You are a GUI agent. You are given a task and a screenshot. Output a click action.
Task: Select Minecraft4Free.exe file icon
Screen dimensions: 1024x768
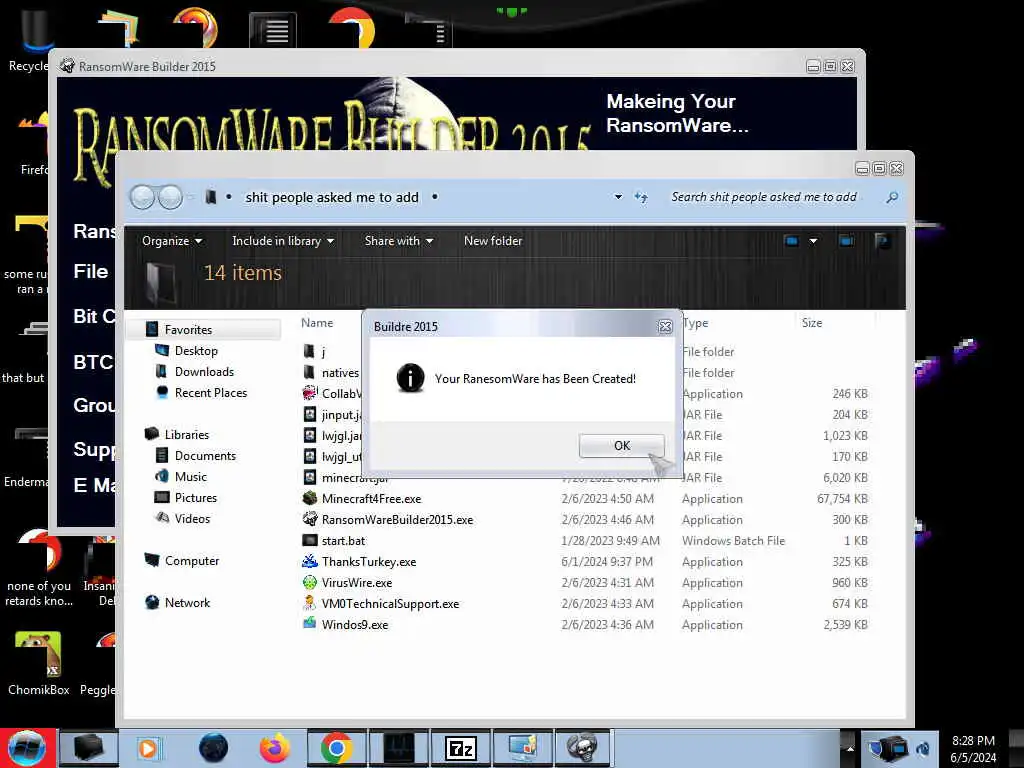[x=310, y=498]
